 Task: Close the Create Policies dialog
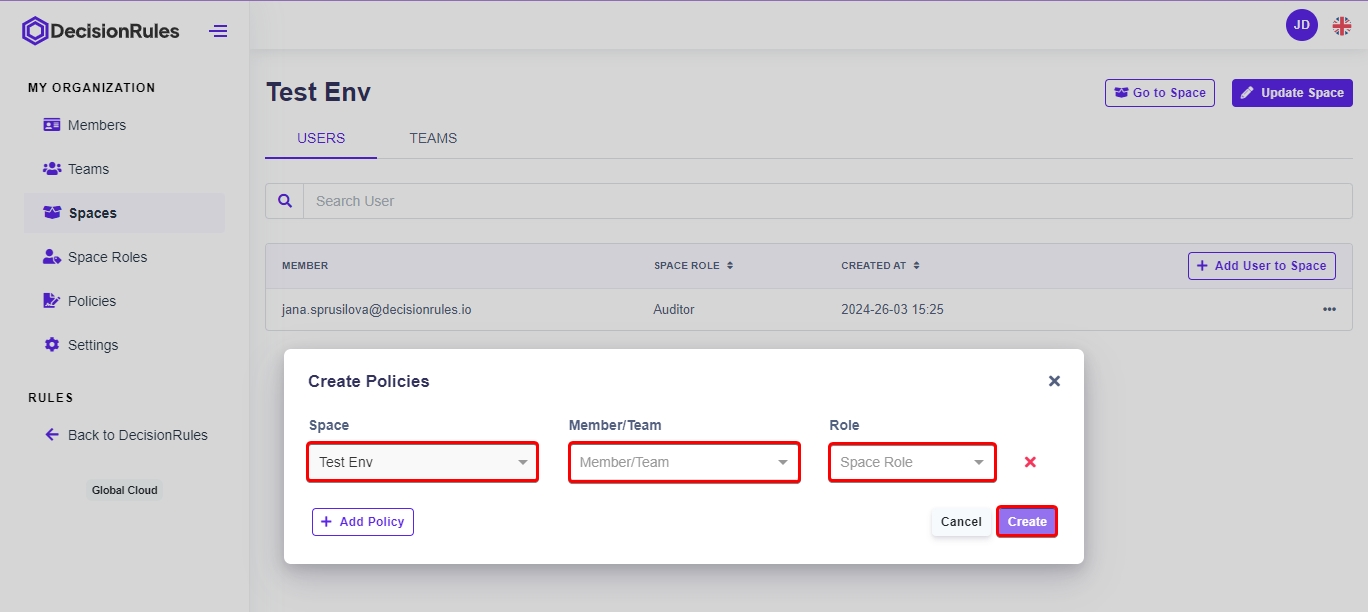1054,381
